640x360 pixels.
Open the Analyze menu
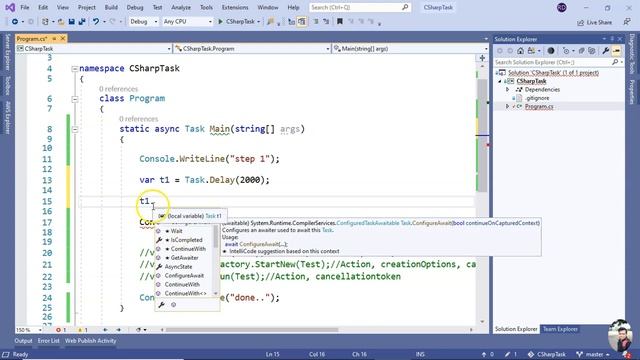tap(181, 7)
